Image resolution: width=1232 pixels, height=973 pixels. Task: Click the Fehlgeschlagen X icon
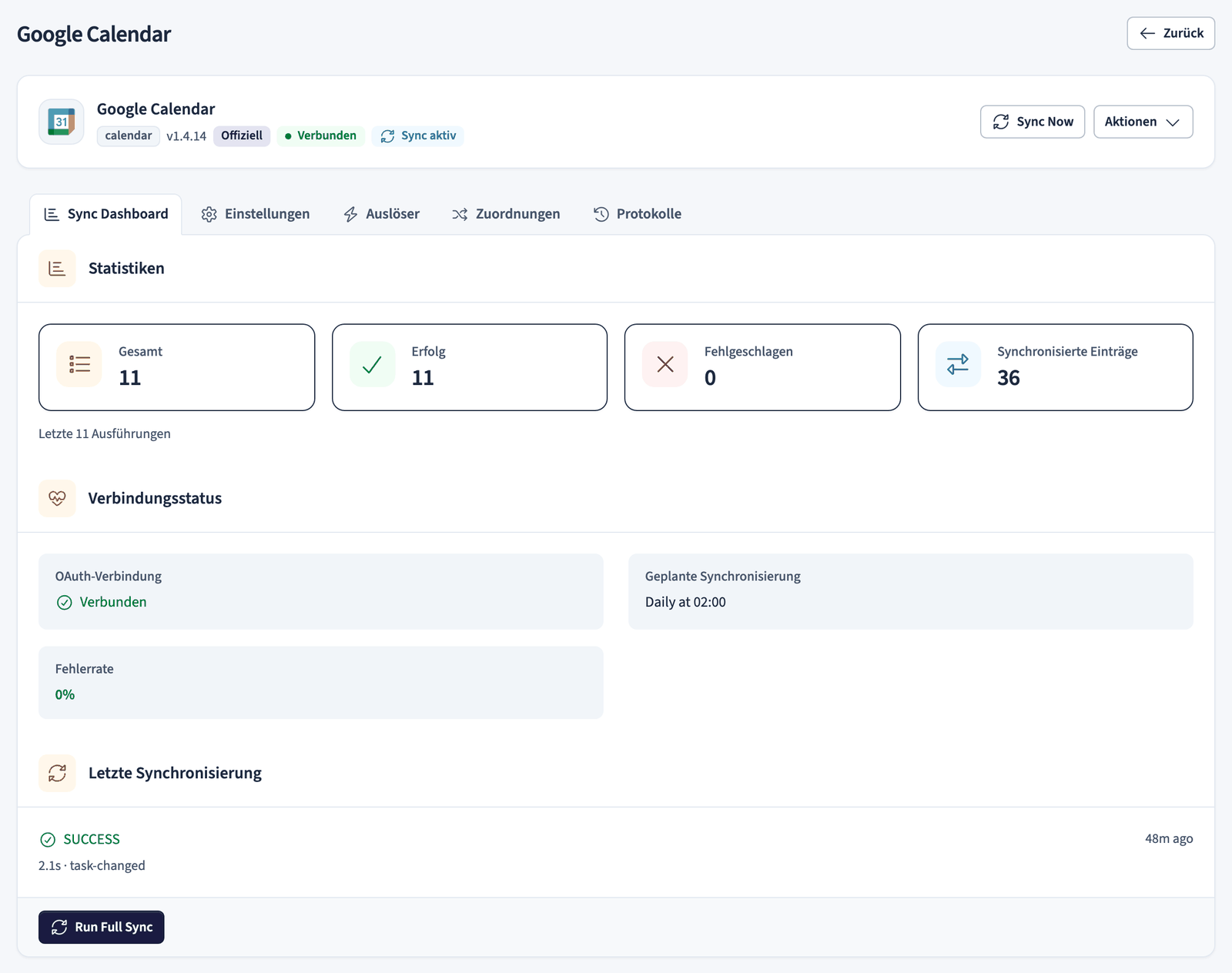pyautogui.click(x=665, y=364)
